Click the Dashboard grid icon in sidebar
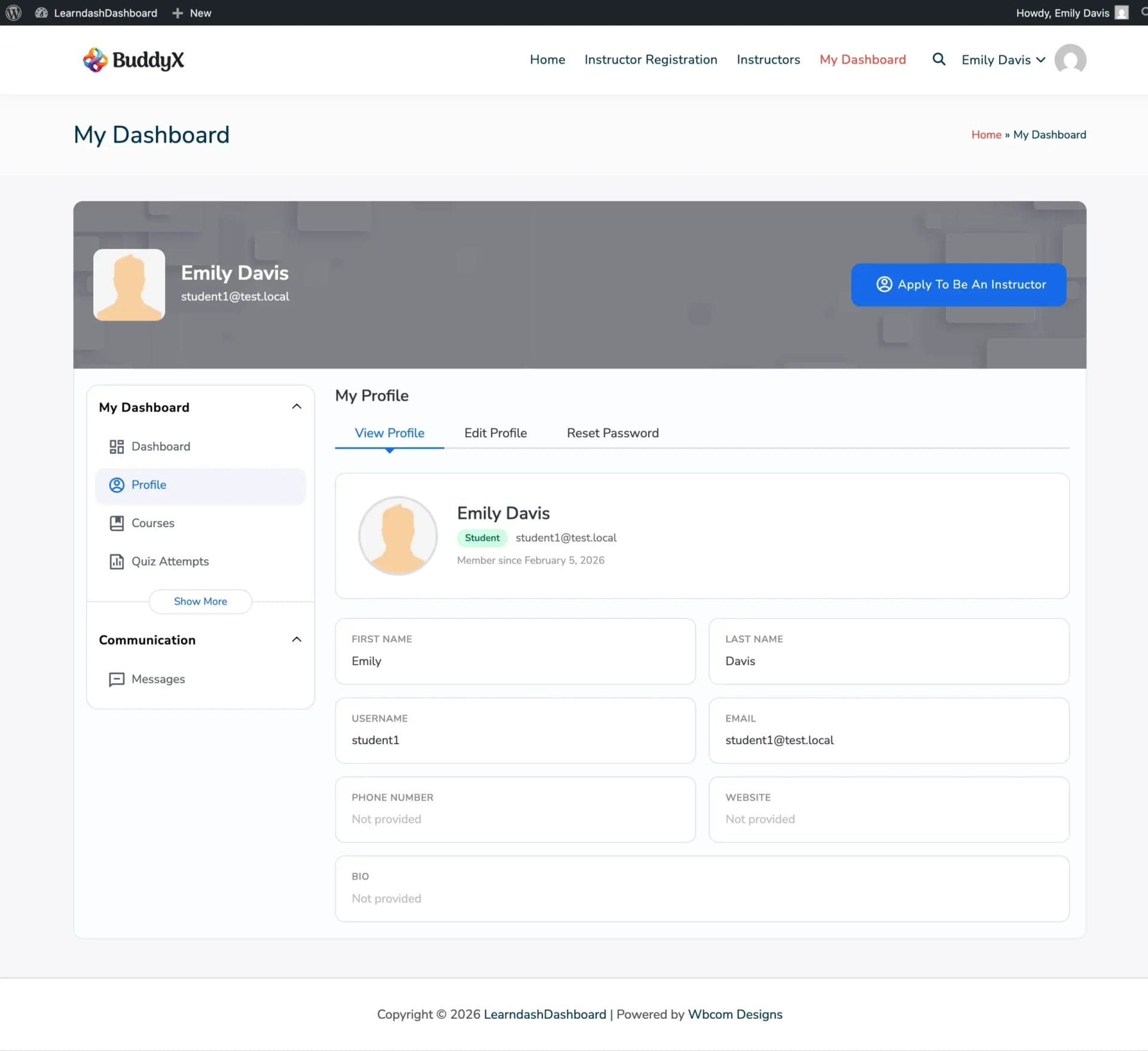Image resolution: width=1148 pixels, height=1051 pixels. (x=117, y=447)
